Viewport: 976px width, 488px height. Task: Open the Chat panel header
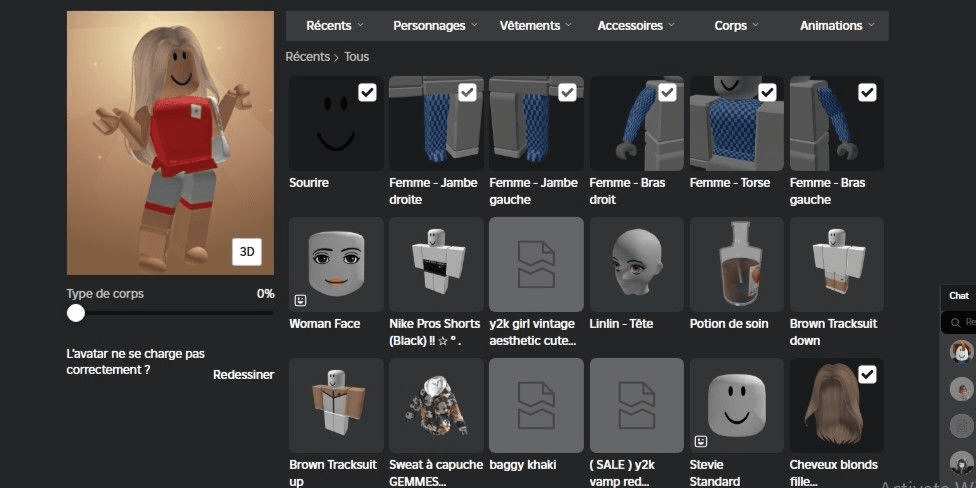[958, 296]
